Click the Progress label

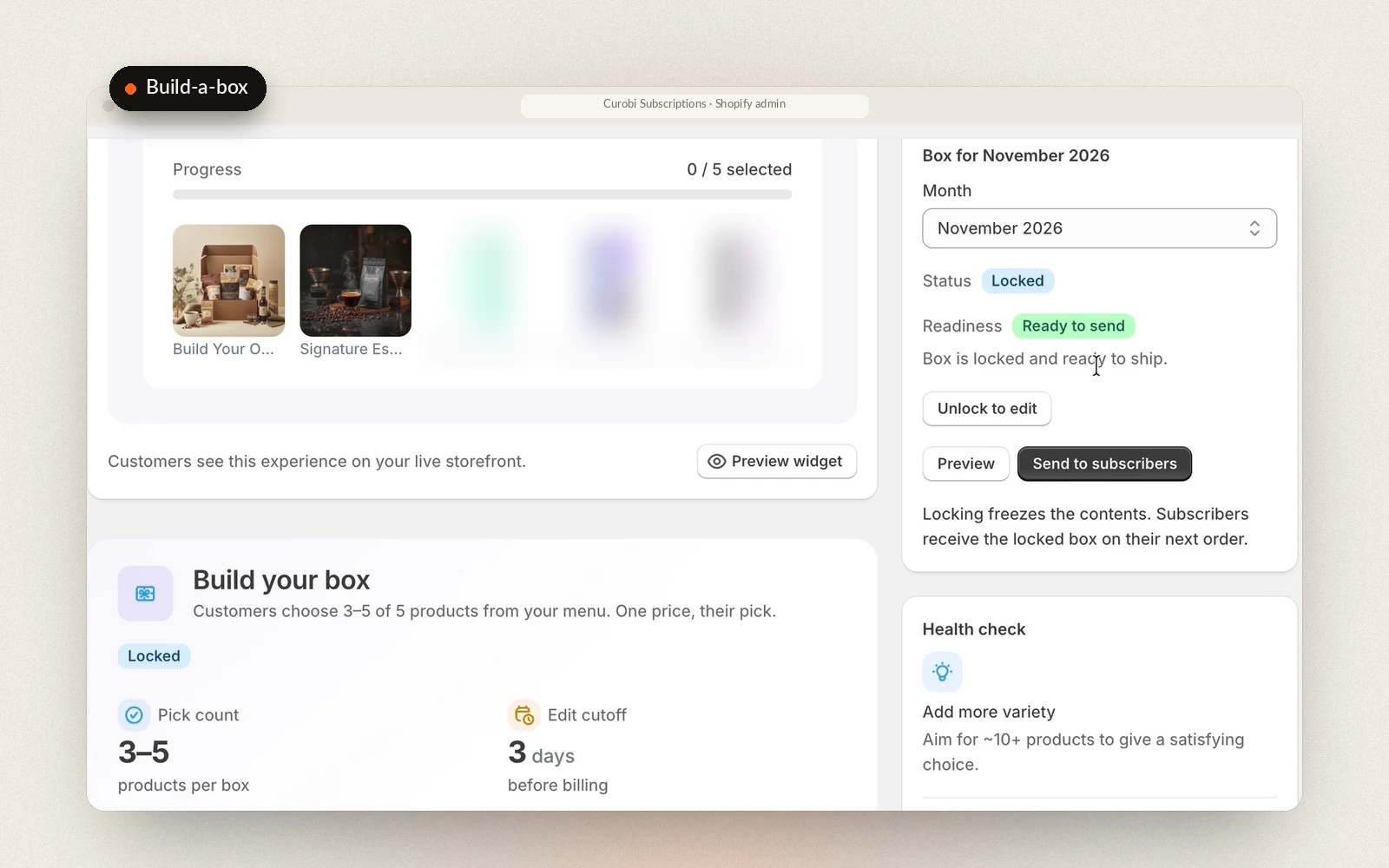[x=207, y=169]
